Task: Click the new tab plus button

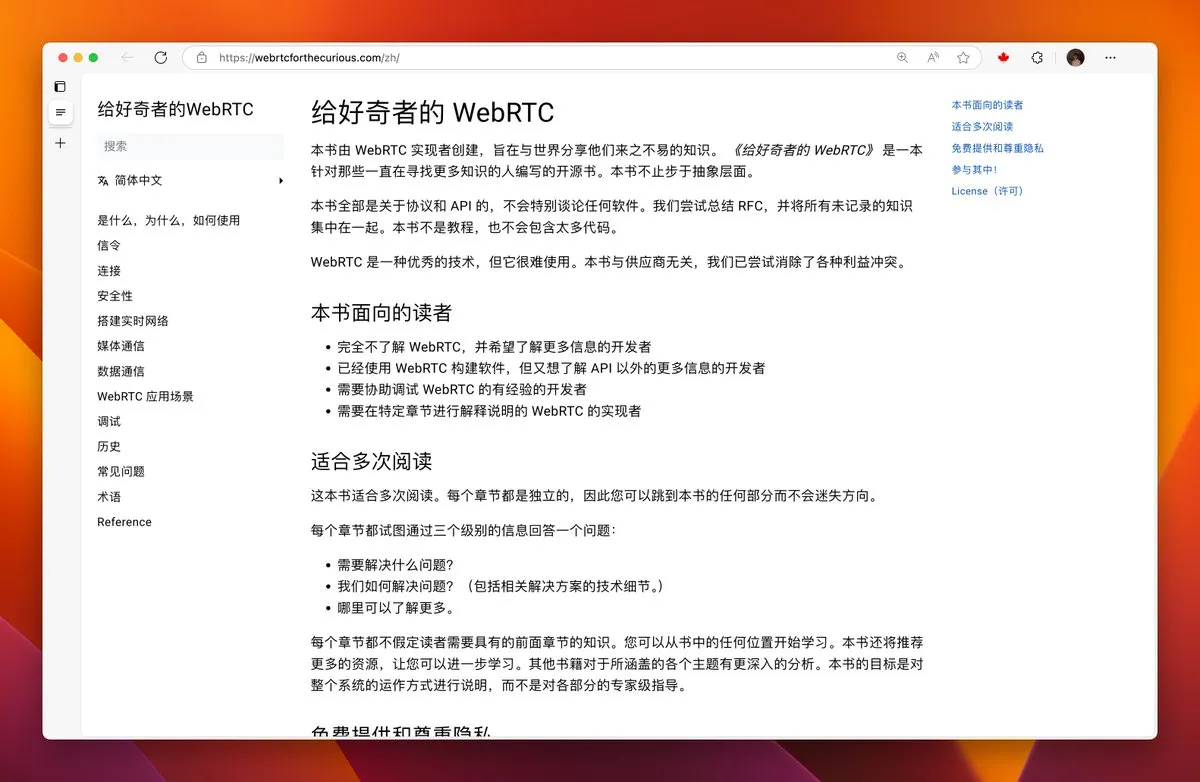Action: coord(60,143)
